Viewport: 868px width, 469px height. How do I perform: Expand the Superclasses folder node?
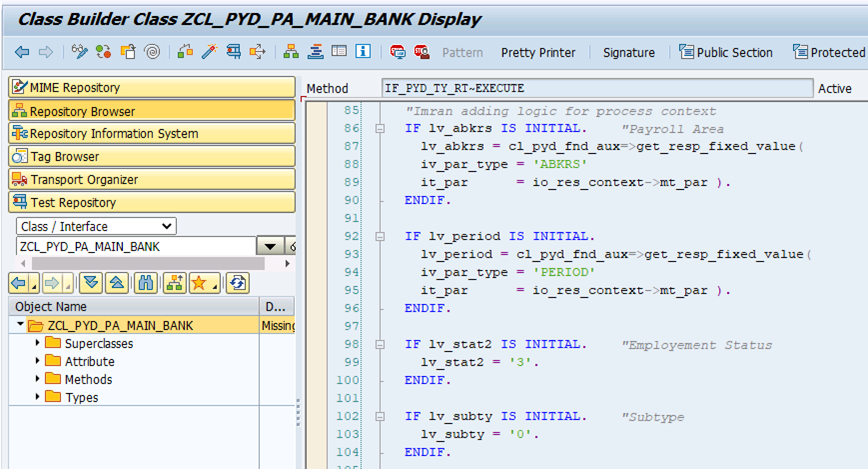tap(39, 343)
